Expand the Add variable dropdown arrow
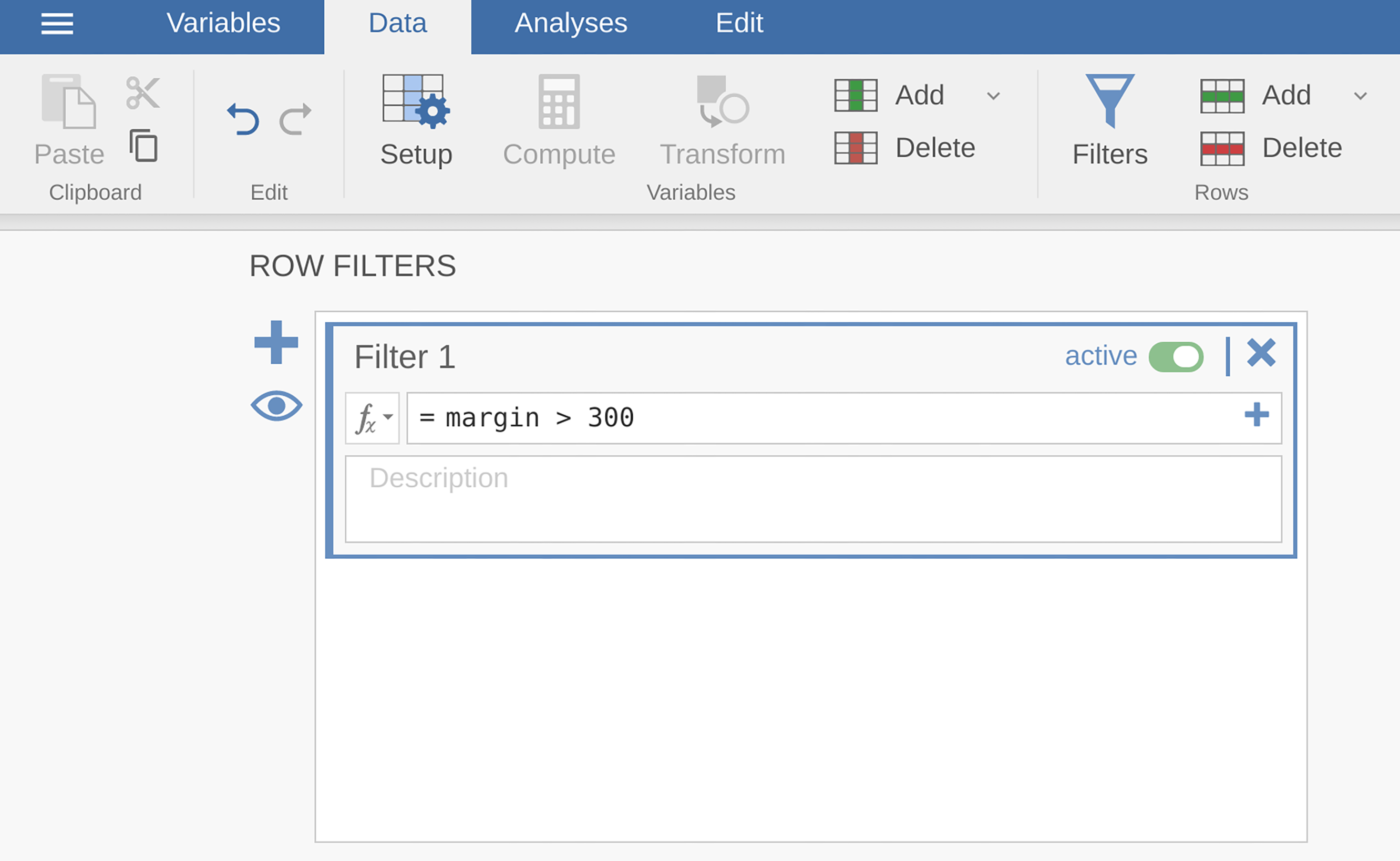Viewport: 1400px width, 861px height. coord(993,96)
